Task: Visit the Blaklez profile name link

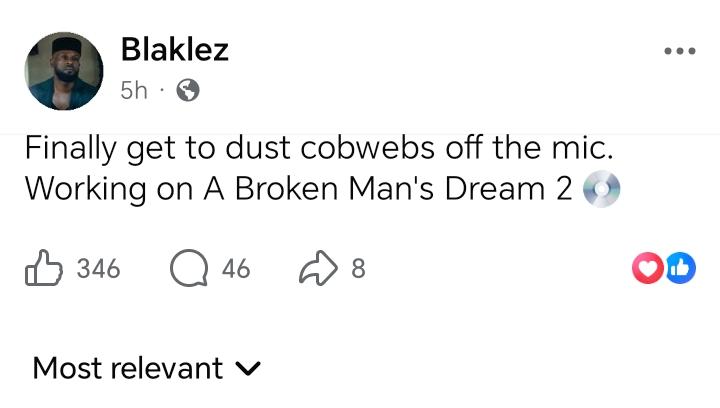Action: (174, 50)
